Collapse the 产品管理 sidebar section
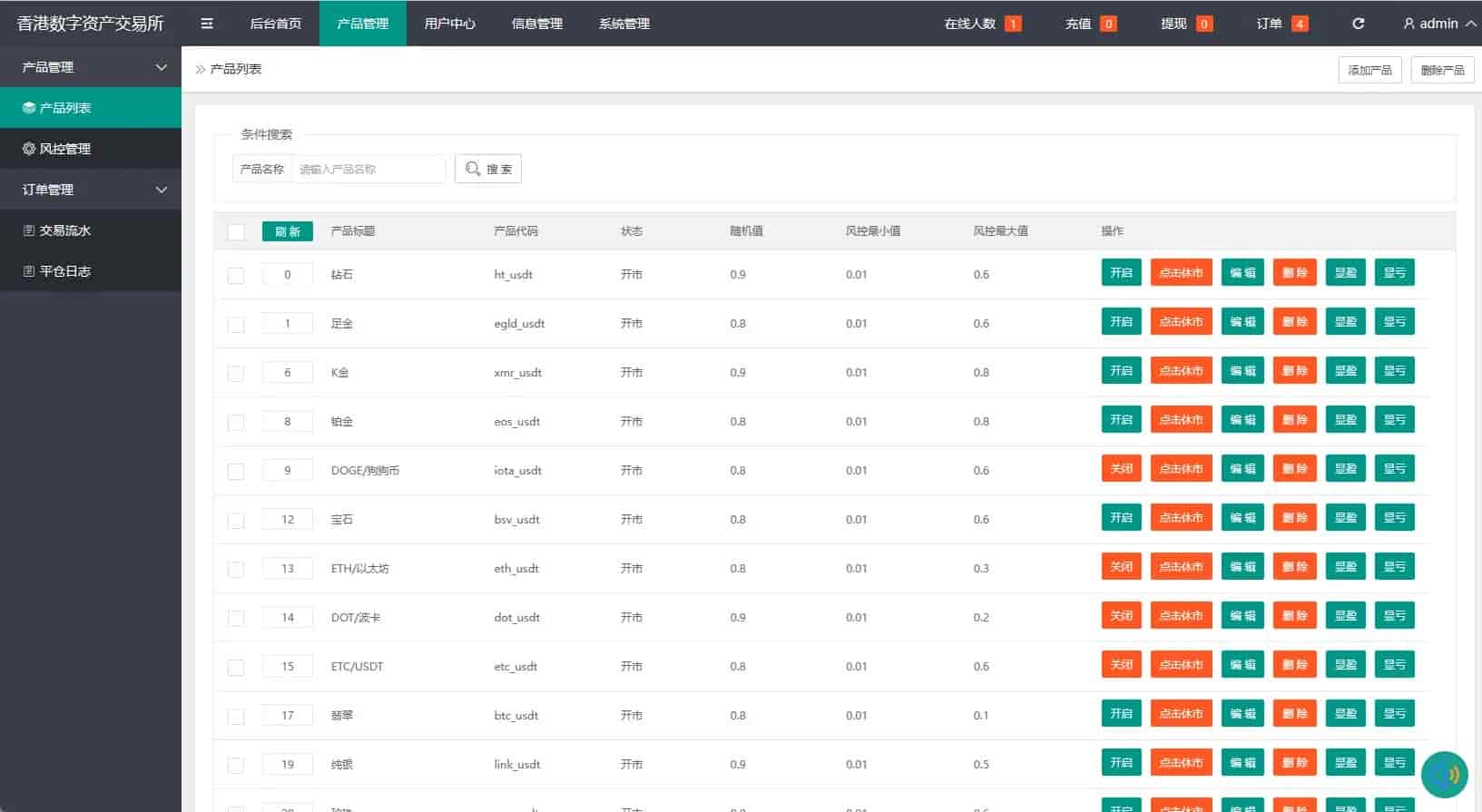 point(162,67)
